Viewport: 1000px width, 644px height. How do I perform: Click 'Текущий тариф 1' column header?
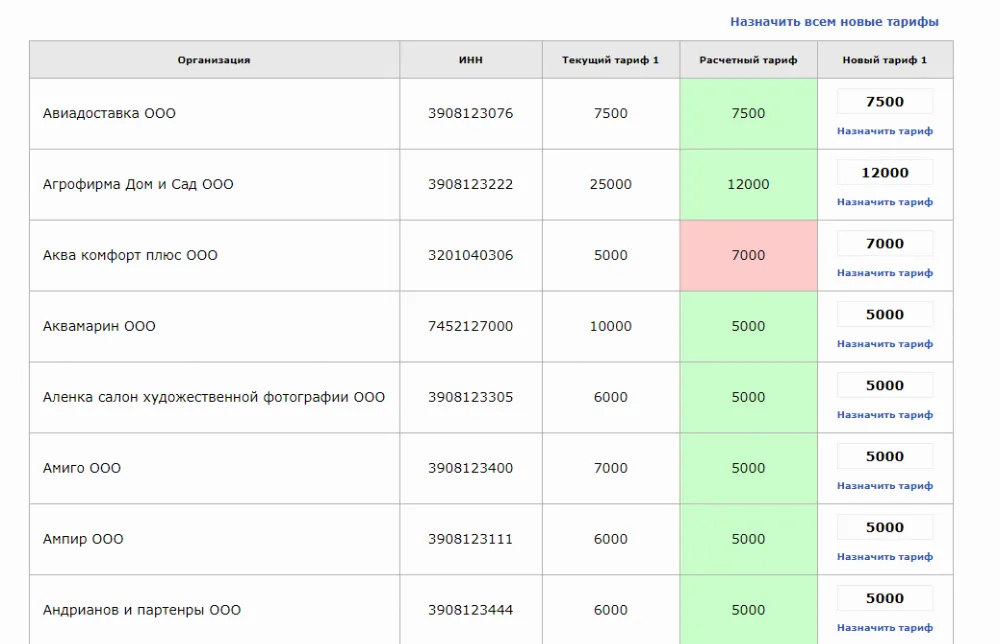click(610, 60)
